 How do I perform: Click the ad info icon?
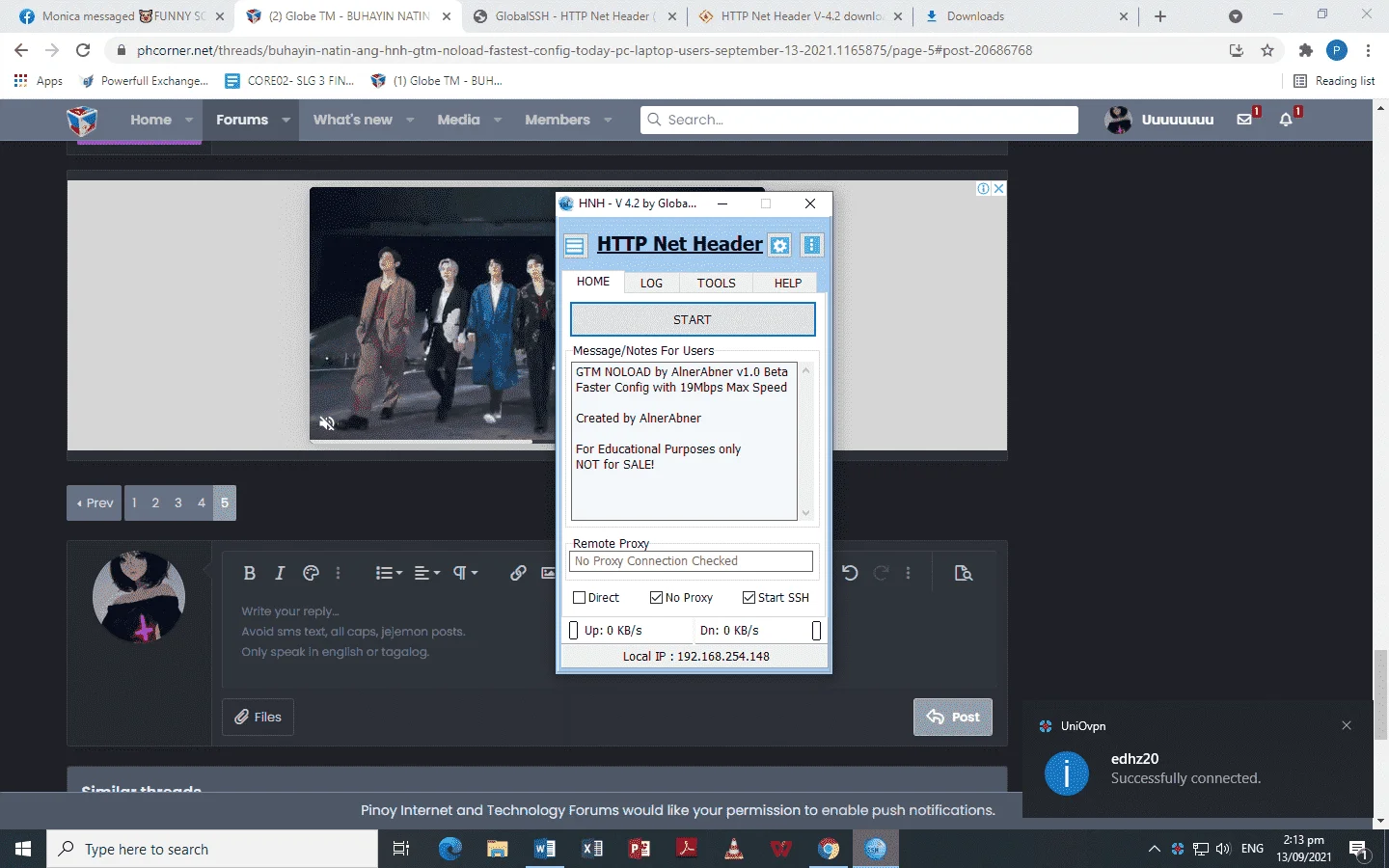coord(984,188)
